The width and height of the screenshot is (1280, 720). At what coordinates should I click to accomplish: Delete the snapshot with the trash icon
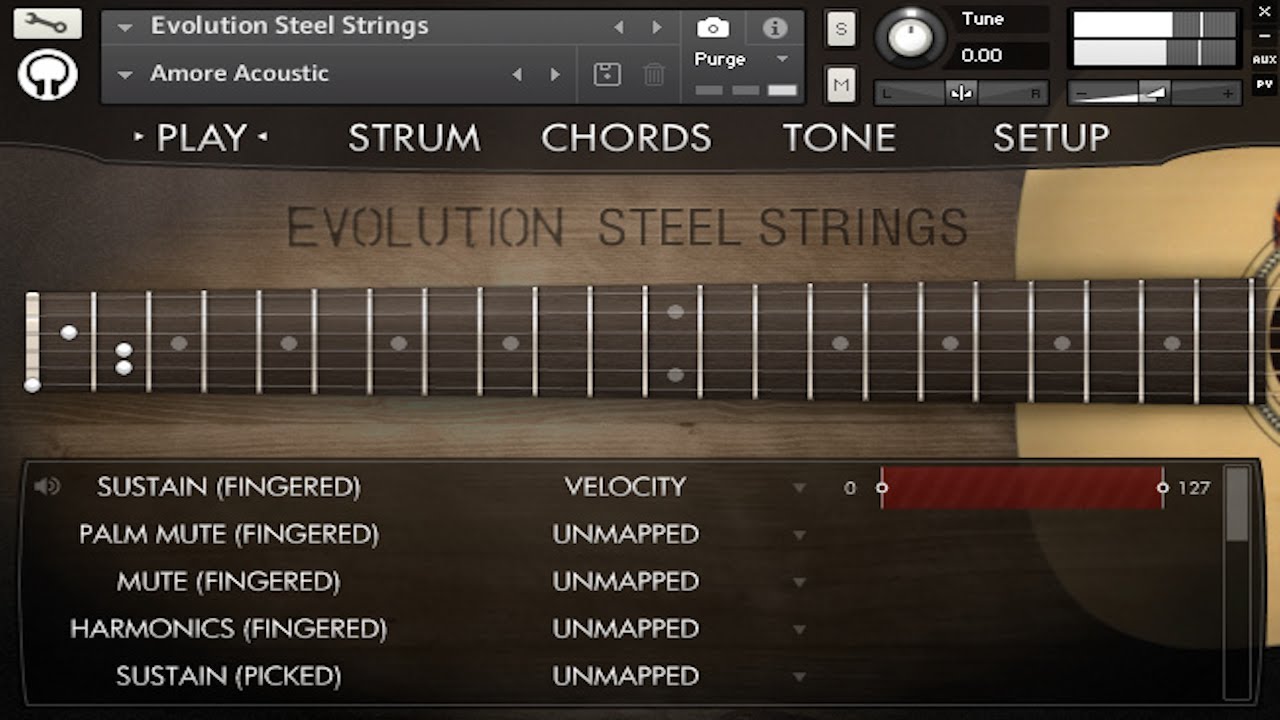654,74
